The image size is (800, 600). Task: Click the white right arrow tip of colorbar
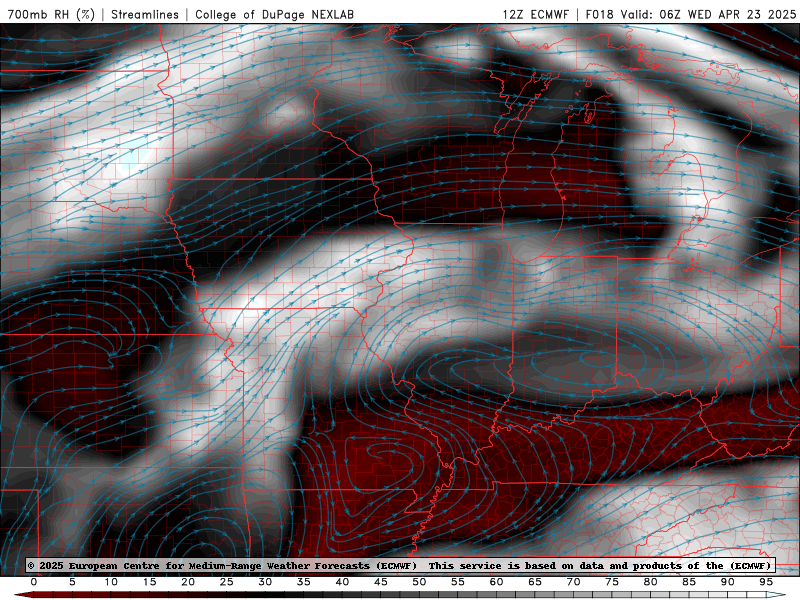tap(776, 595)
